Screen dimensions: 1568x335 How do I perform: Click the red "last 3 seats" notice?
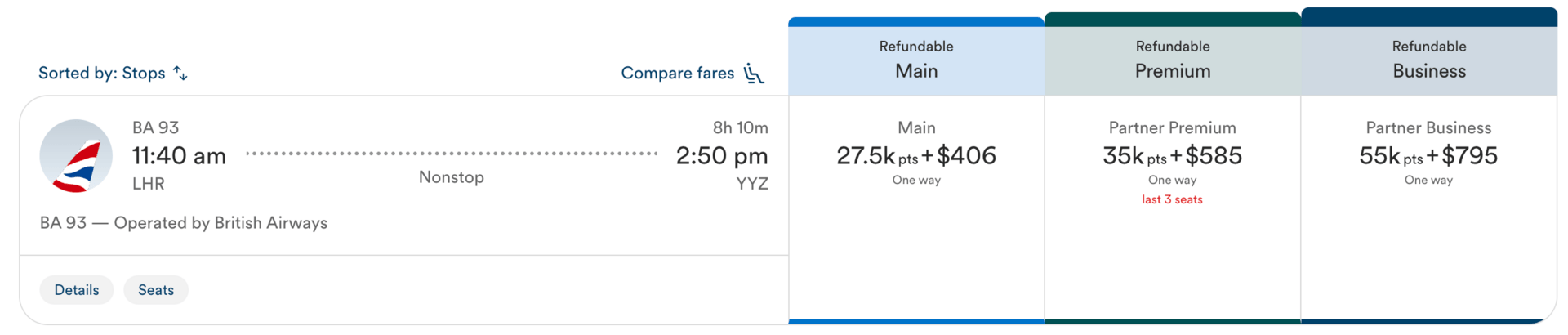tap(1172, 199)
